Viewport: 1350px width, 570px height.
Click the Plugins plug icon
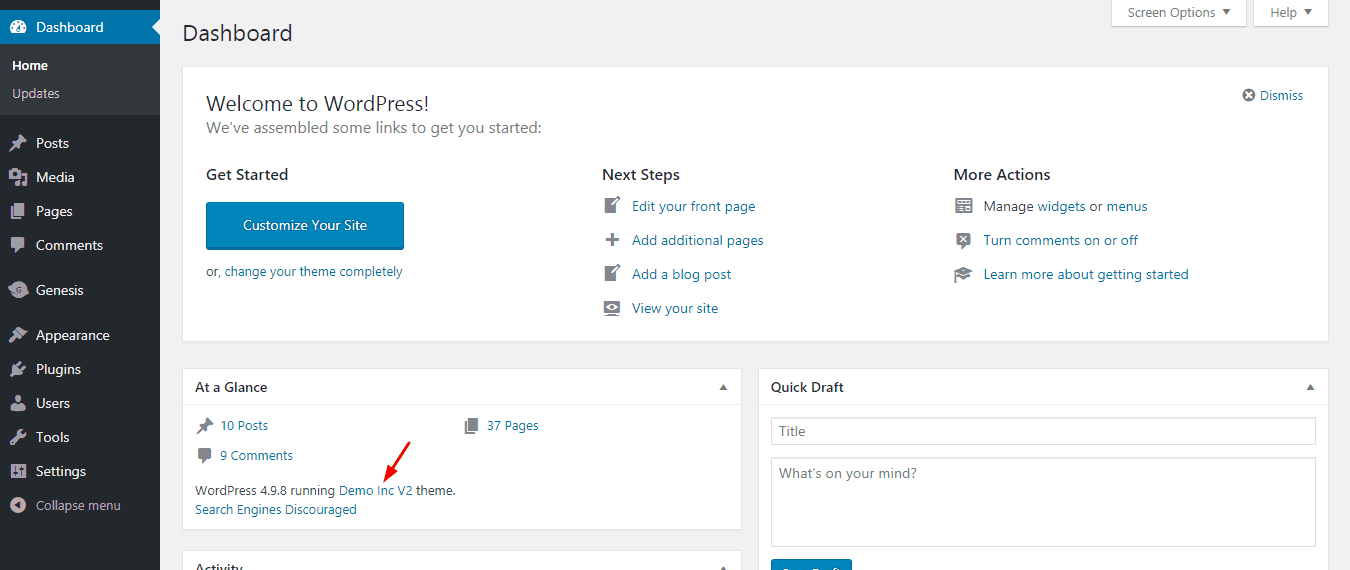coord(18,369)
